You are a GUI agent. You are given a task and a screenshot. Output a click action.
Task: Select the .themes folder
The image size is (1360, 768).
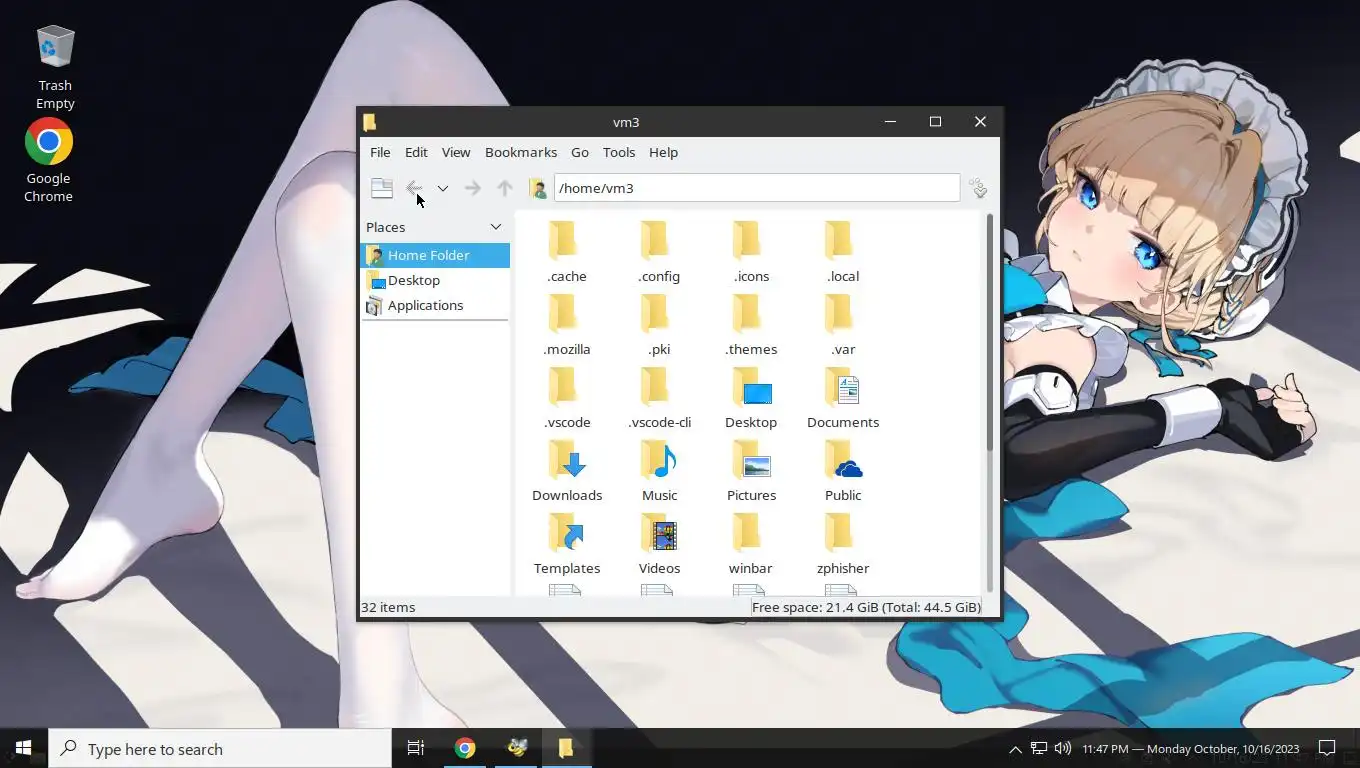click(751, 325)
